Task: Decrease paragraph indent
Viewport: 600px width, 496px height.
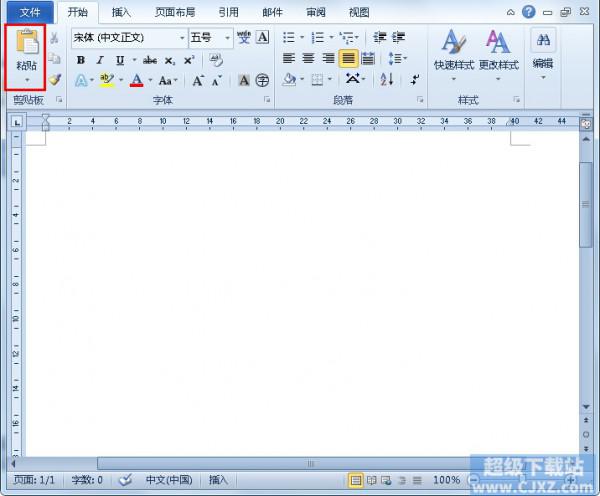Action: 380,38
